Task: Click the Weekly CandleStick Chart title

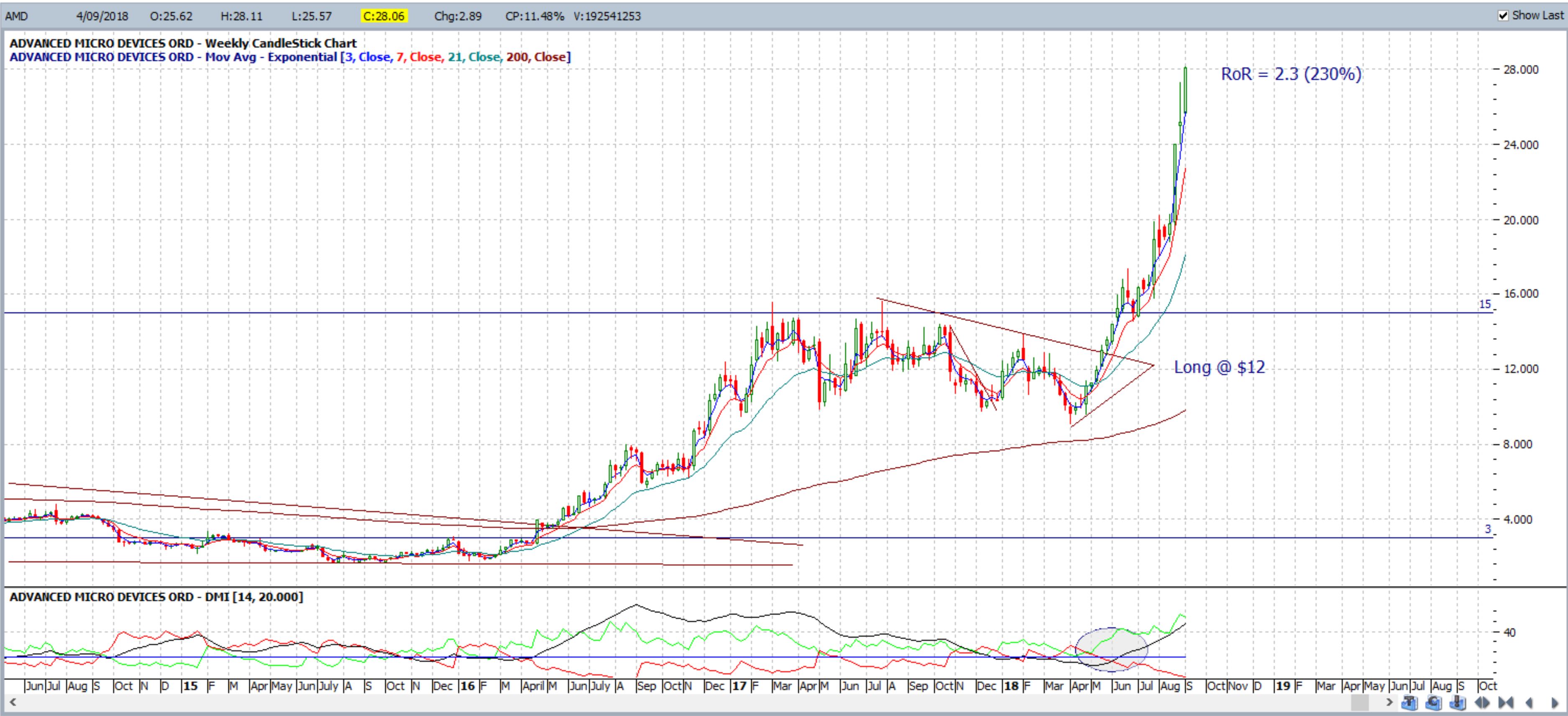Action: pos(281,43)
